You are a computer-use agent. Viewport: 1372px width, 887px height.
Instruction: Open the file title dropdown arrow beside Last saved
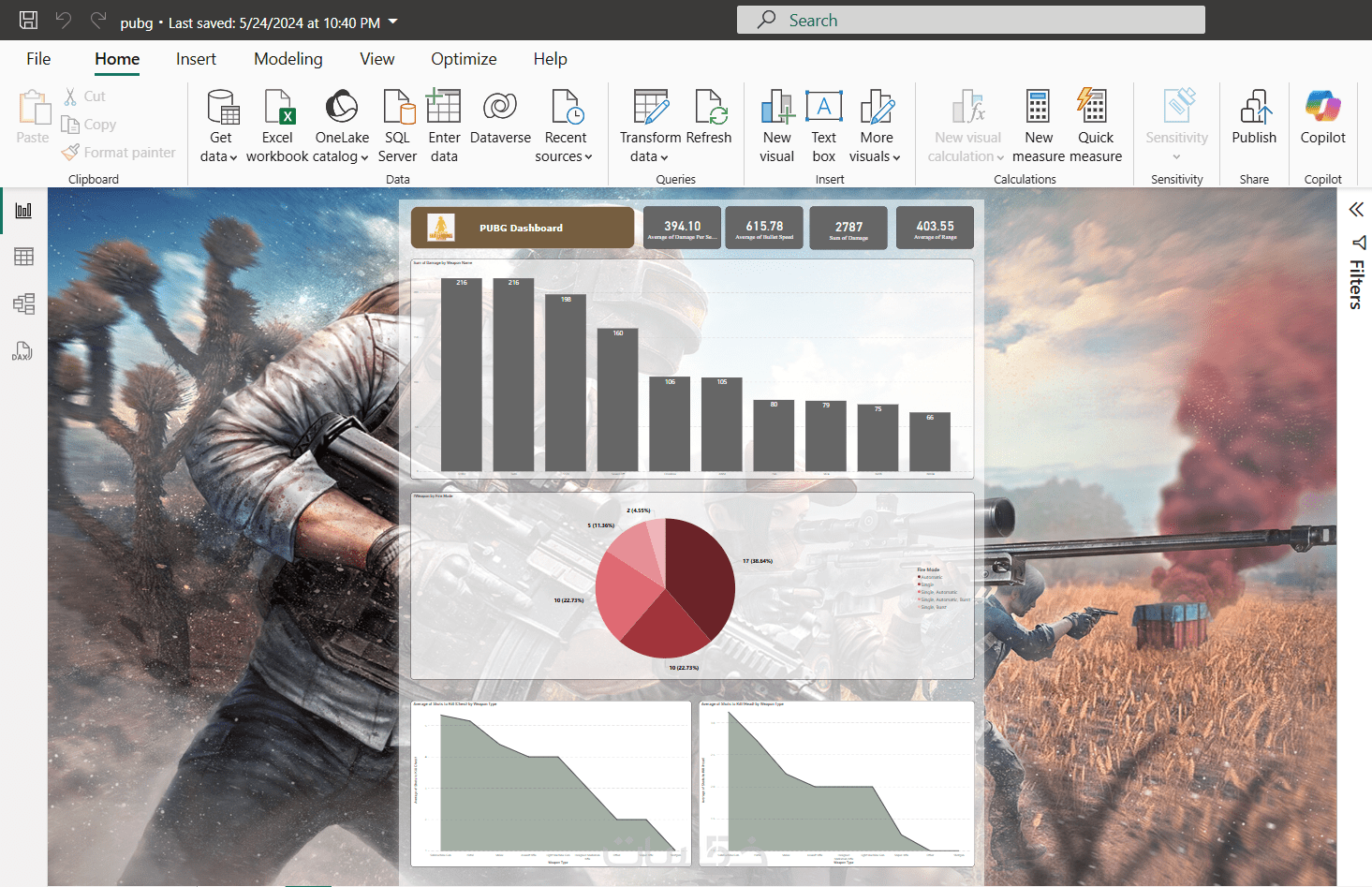pos(393,22)
